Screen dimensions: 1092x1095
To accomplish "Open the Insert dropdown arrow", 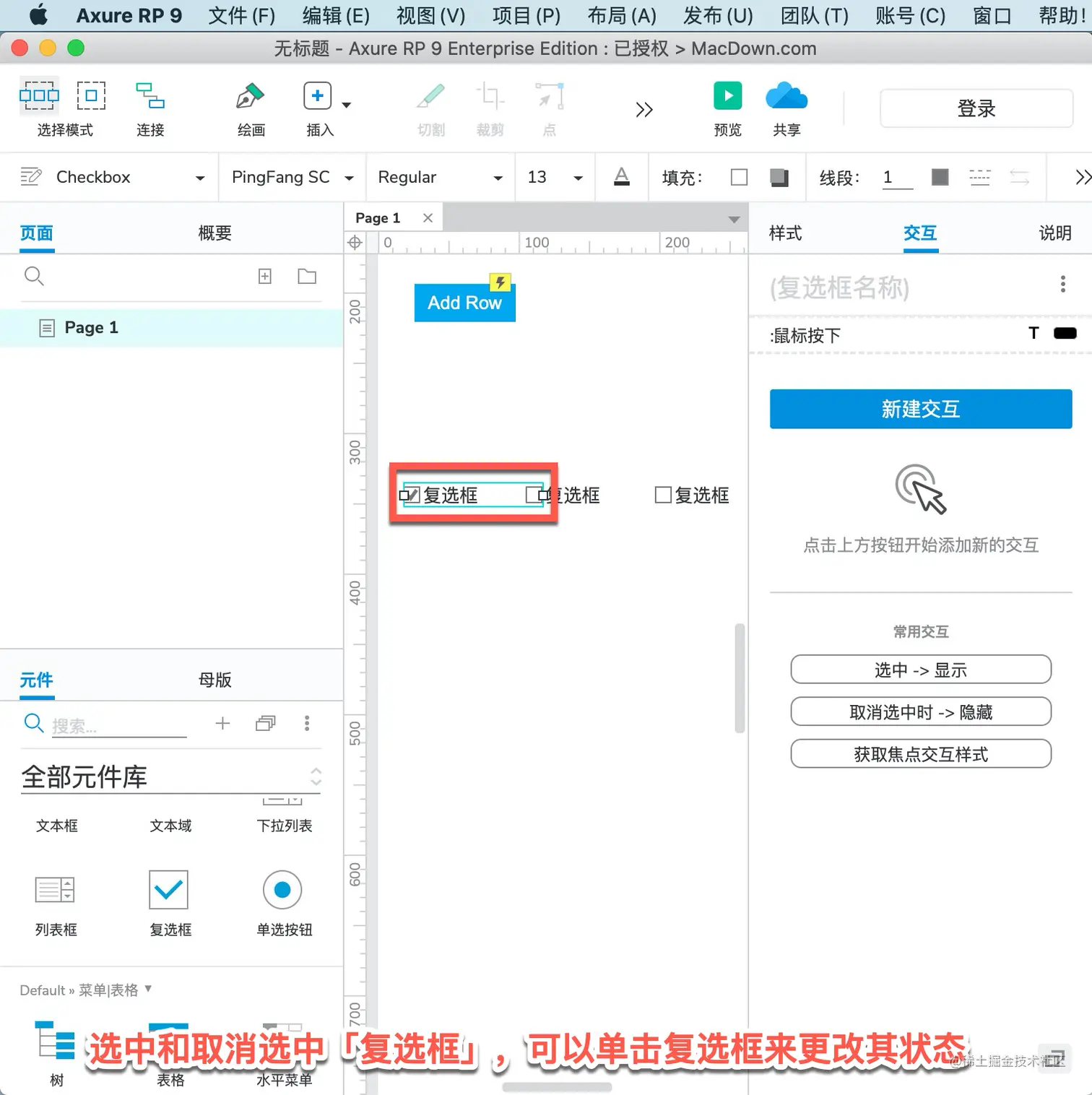I will 347,105.
